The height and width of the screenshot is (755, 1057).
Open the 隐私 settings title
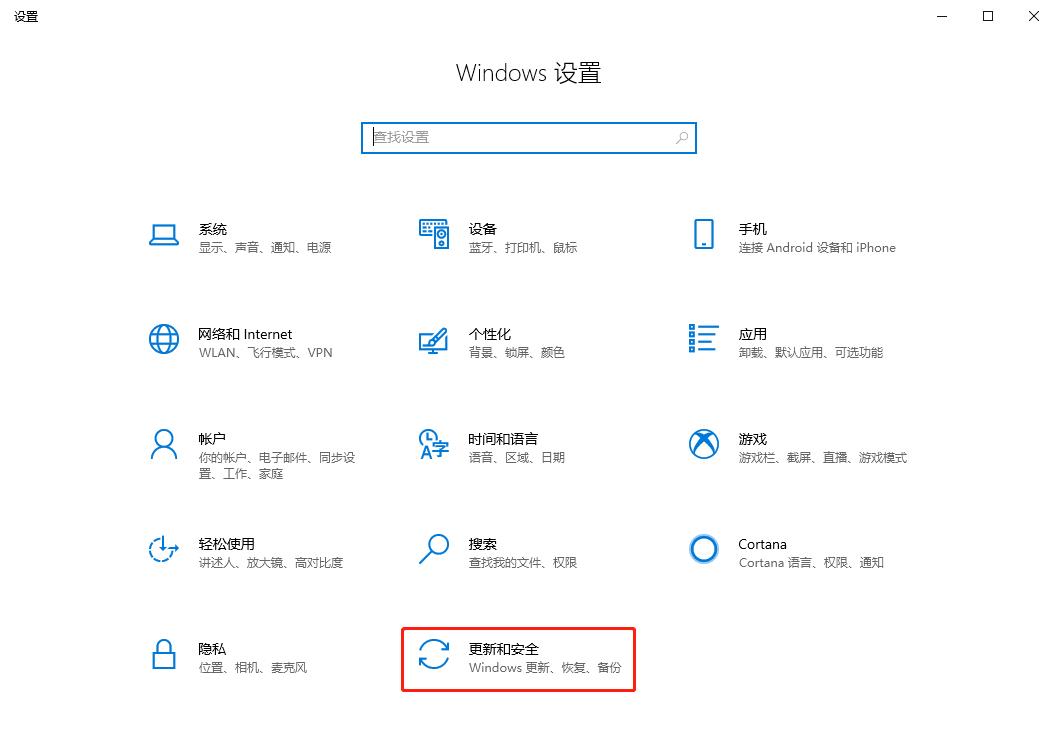pyautogui.click(x=212, y=649)
